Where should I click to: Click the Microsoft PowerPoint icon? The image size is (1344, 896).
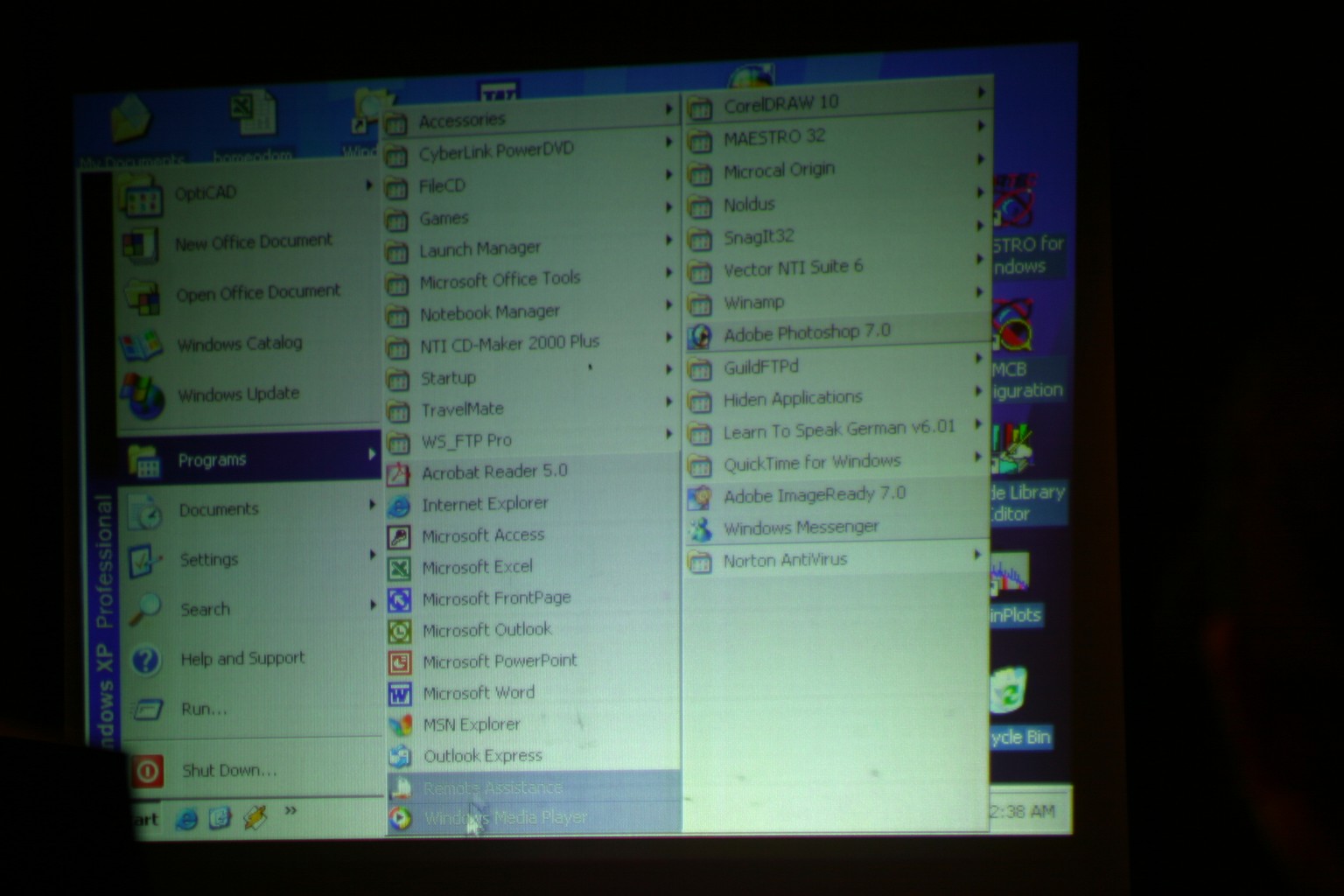[400, 663]
